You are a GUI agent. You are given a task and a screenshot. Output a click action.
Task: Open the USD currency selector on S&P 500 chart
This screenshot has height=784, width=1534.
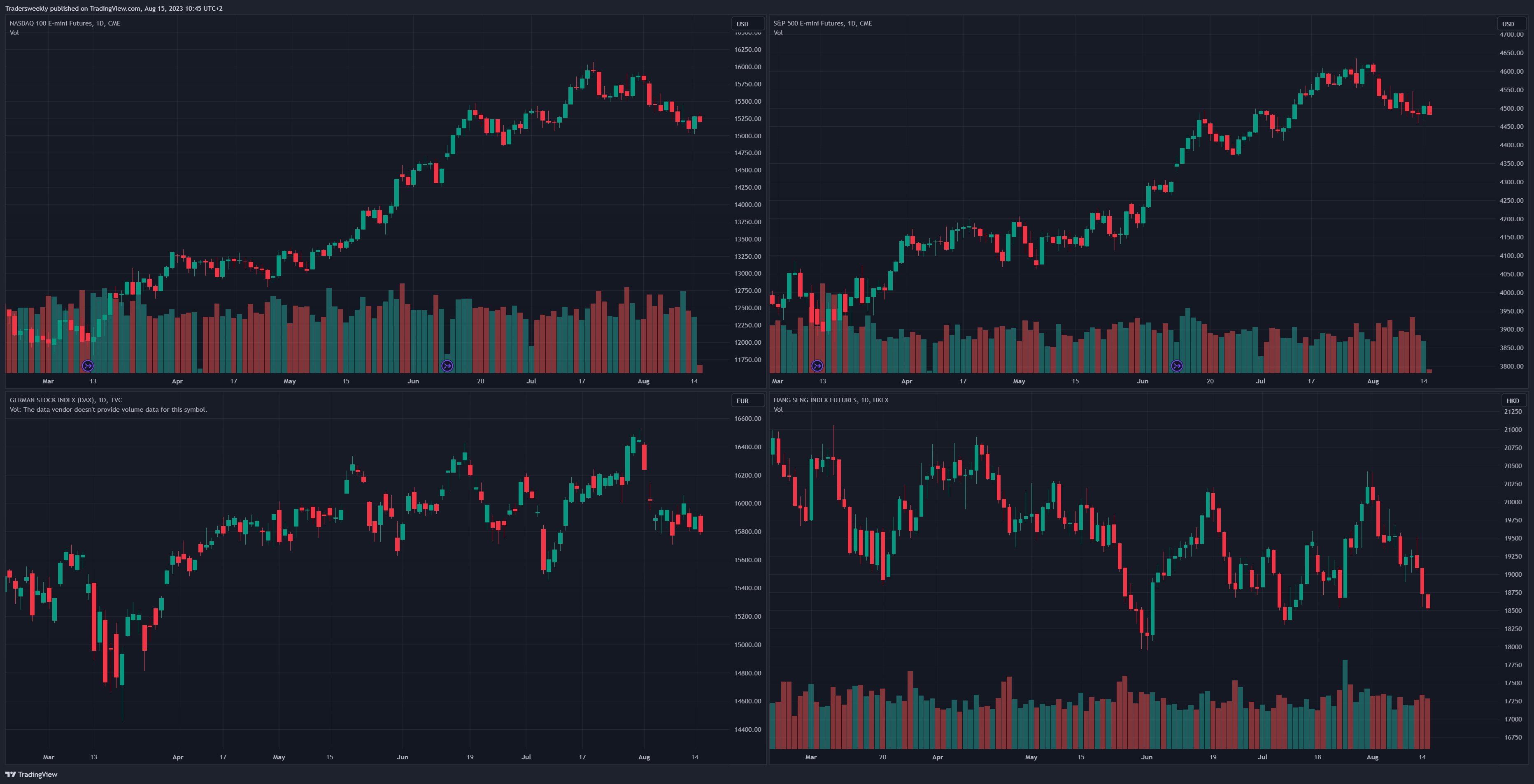pos(1511,24)
